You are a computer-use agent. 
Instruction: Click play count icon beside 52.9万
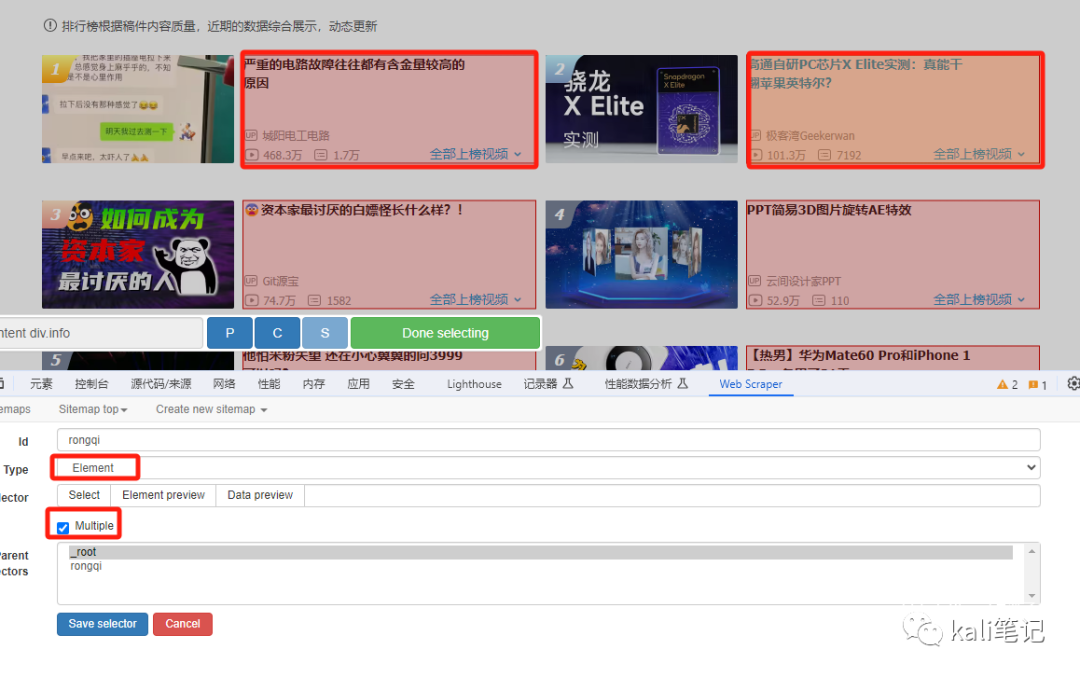(x=756, y=300)
